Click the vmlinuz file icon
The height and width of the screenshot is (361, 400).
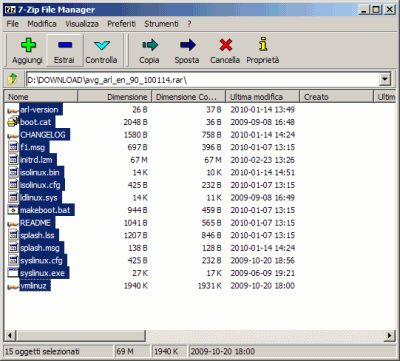click(x=13, y=286)
